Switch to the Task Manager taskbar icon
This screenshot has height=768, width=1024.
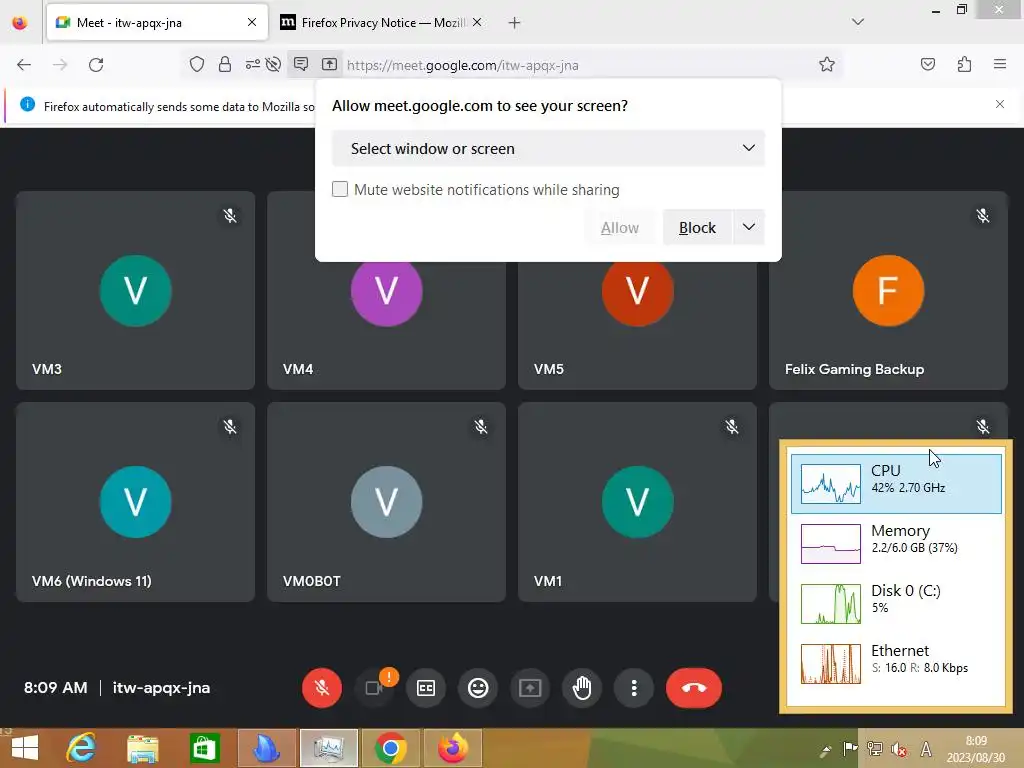pyautogui.click(x=328, y=748)
